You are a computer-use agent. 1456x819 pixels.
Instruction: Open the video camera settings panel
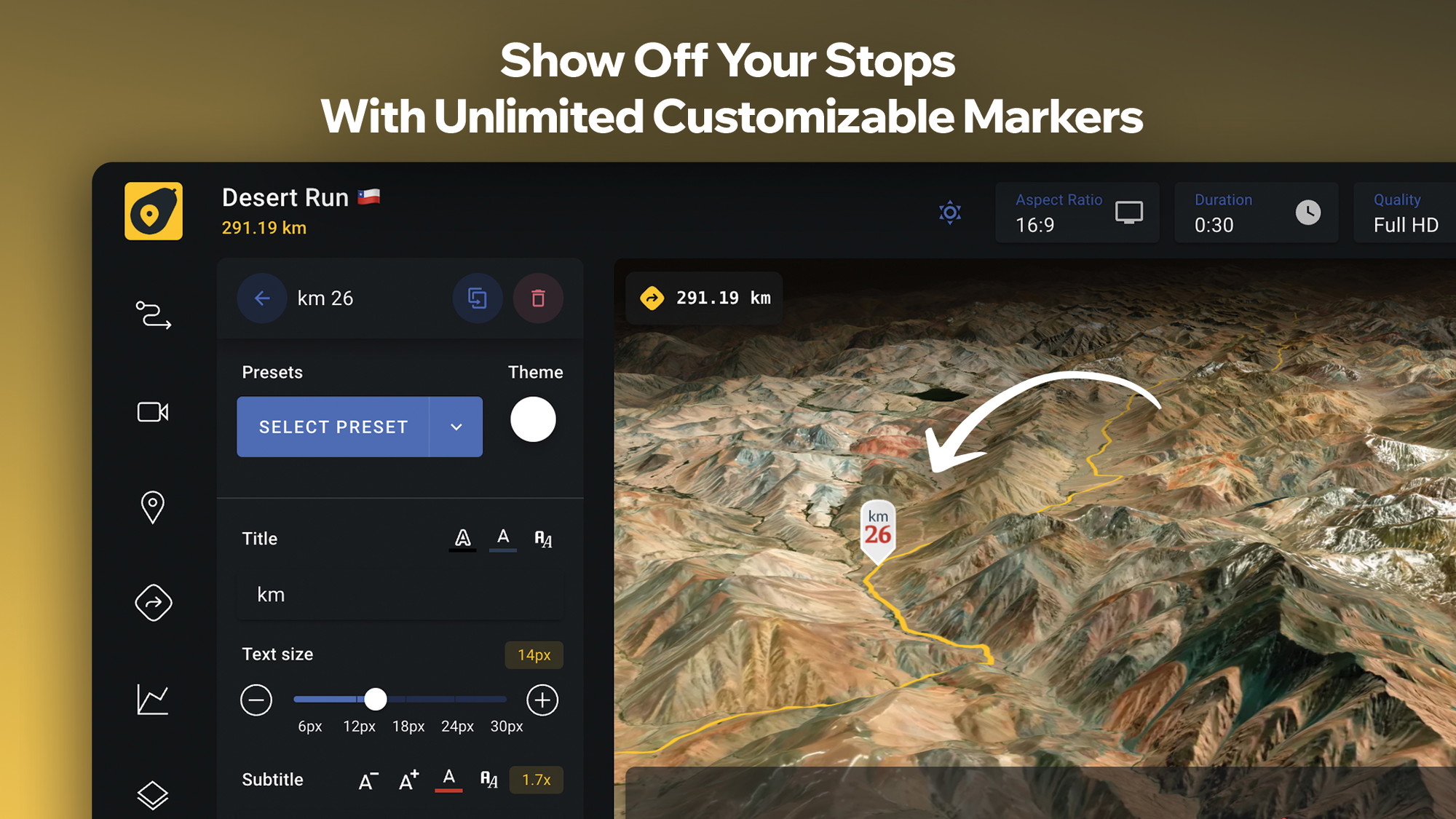pos(153,412)
